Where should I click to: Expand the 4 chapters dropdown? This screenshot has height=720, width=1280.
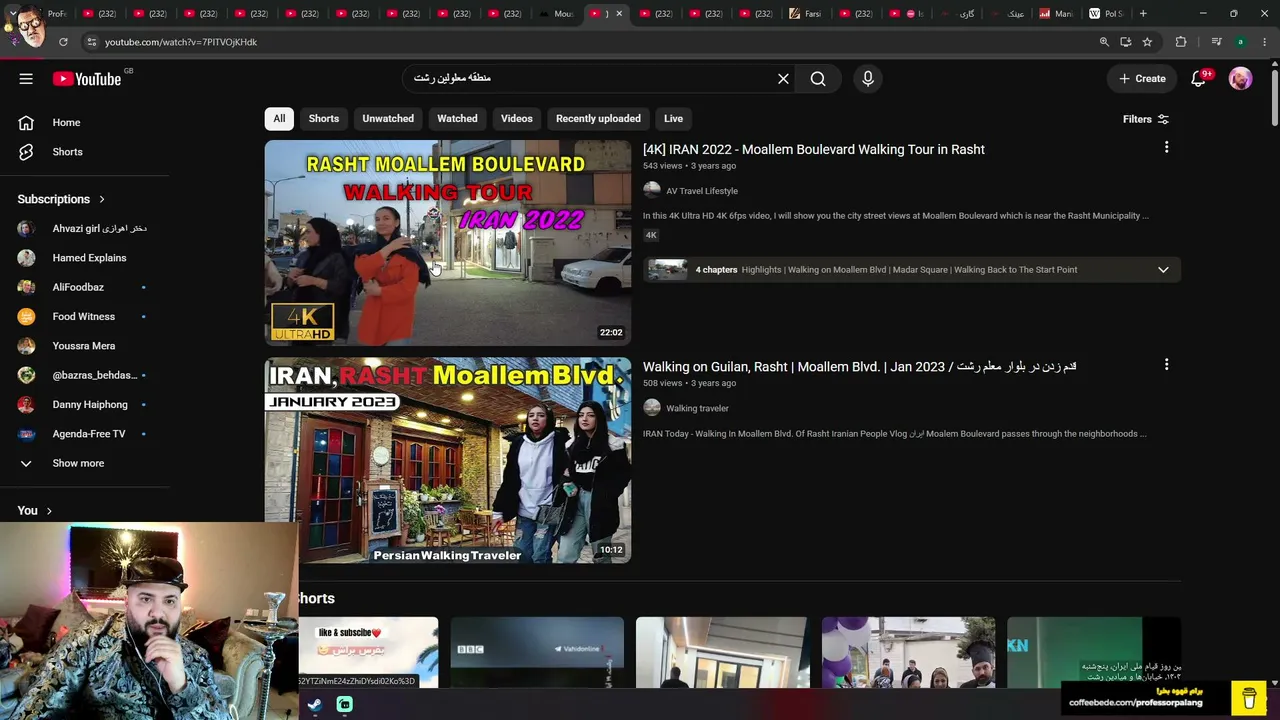click(x=1163, y=270)
